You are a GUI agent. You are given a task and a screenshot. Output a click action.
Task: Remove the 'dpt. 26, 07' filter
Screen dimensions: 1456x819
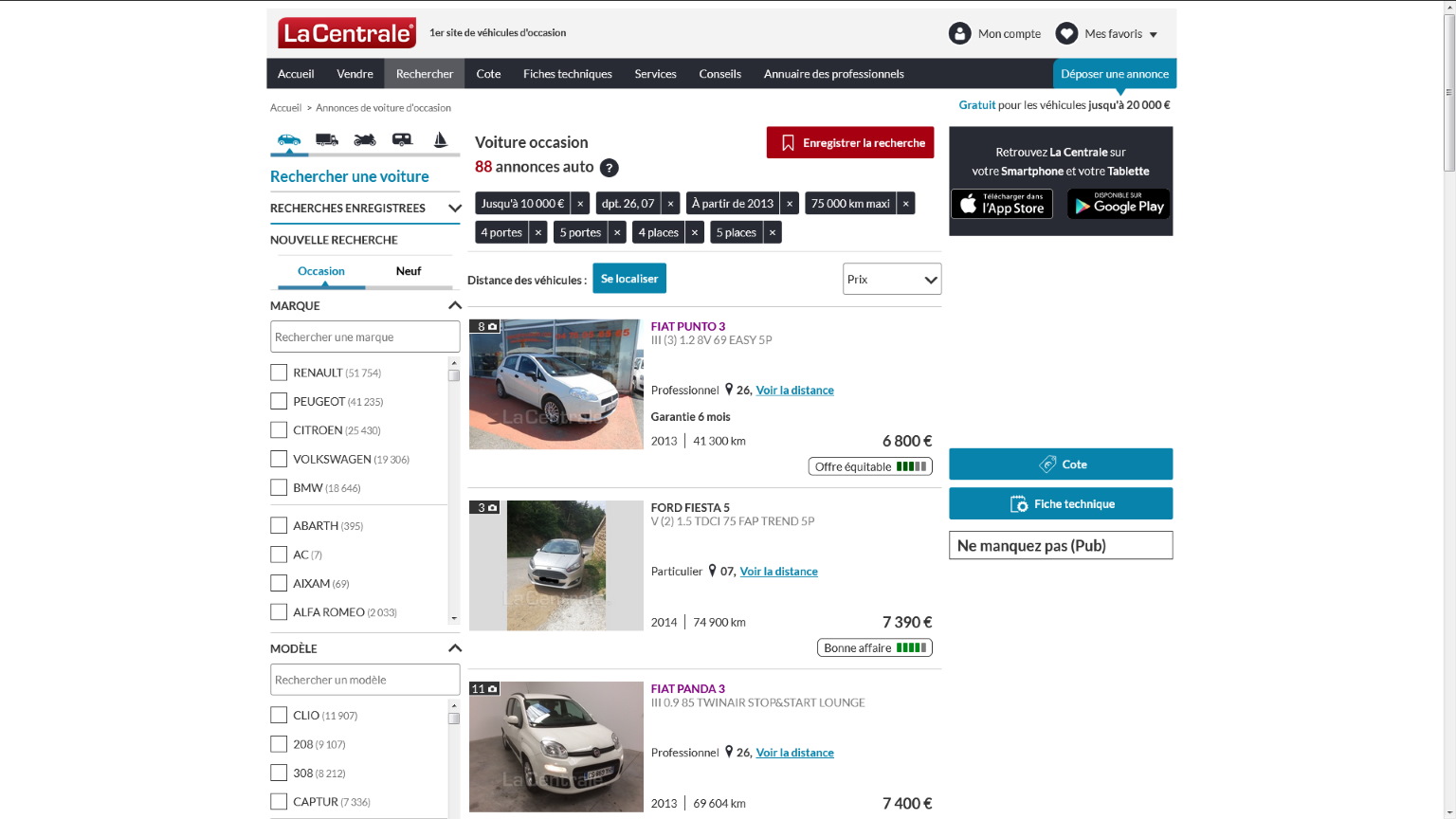click(670, 204)
